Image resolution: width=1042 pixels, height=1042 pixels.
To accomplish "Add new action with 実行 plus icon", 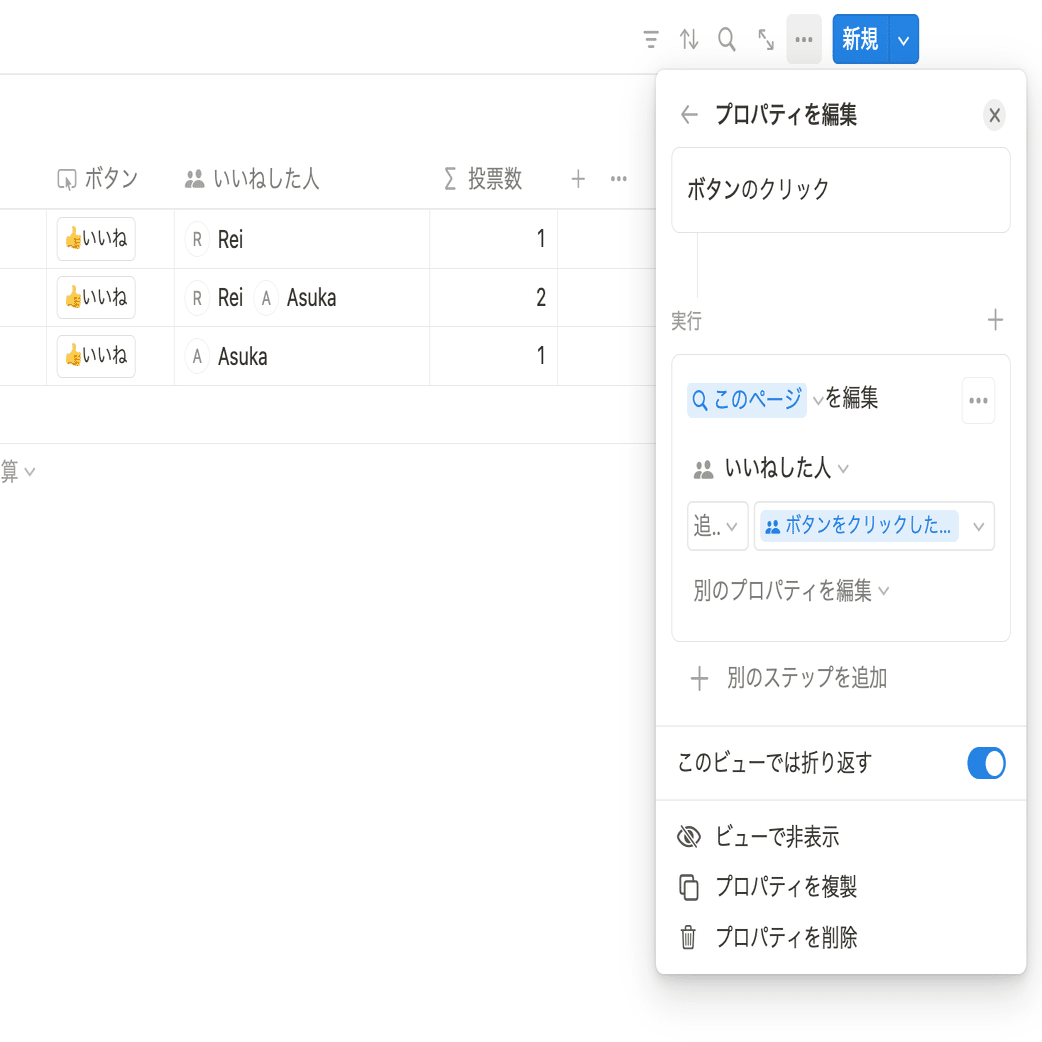I will (x=995, y=320).
